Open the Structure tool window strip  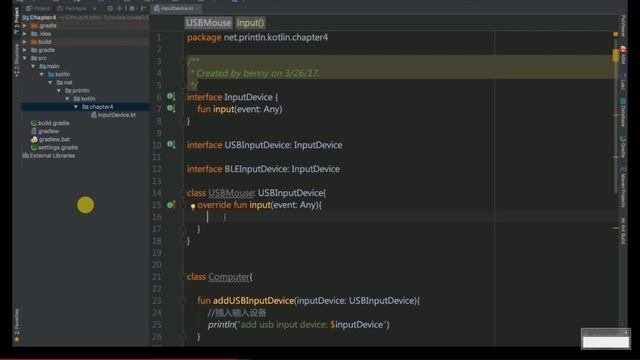pyautogui.click(x=17, y=60)
